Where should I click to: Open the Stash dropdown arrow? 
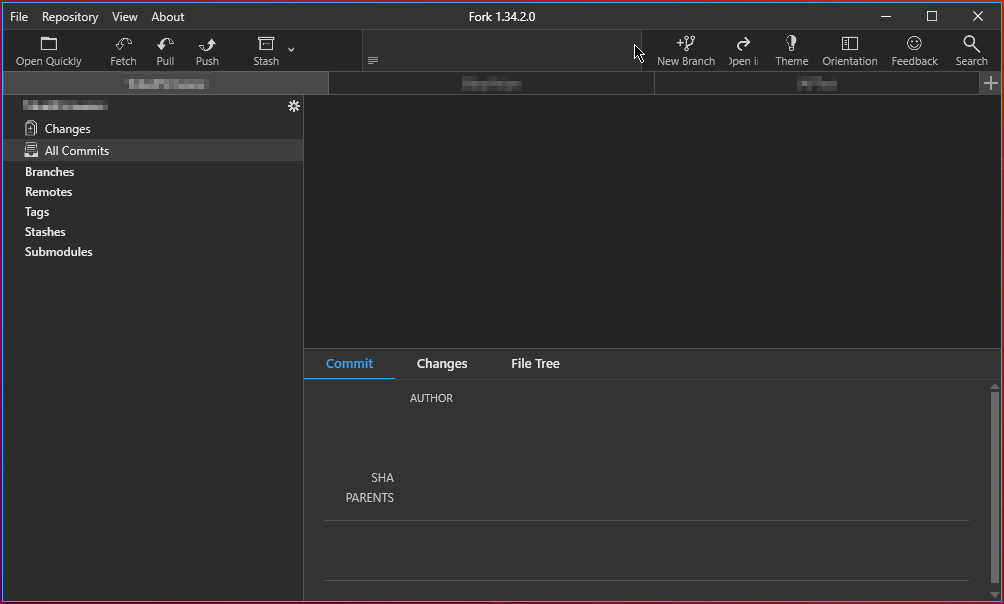(291, 49)
